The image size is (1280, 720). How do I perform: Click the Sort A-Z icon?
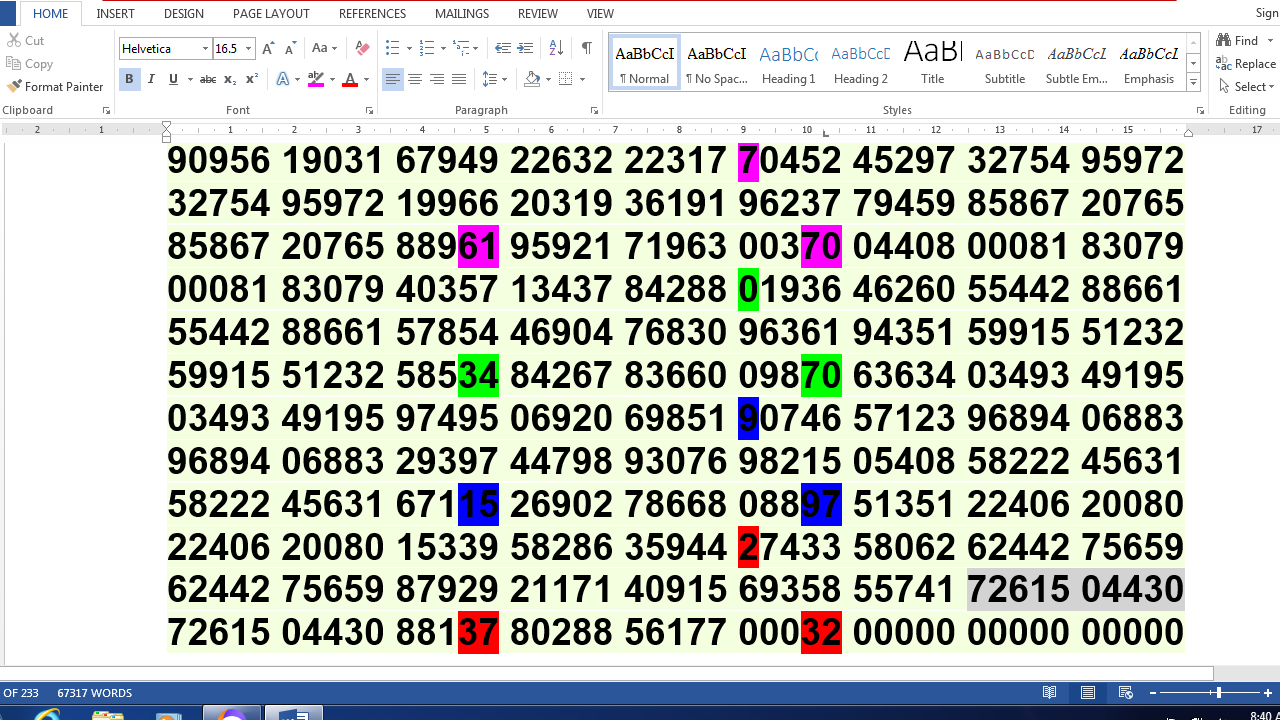point(557,48)
